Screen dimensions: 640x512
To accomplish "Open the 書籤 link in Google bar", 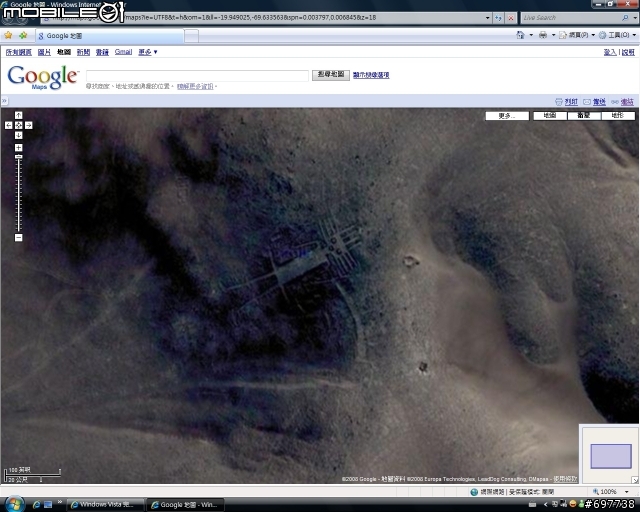I will 102,52.
